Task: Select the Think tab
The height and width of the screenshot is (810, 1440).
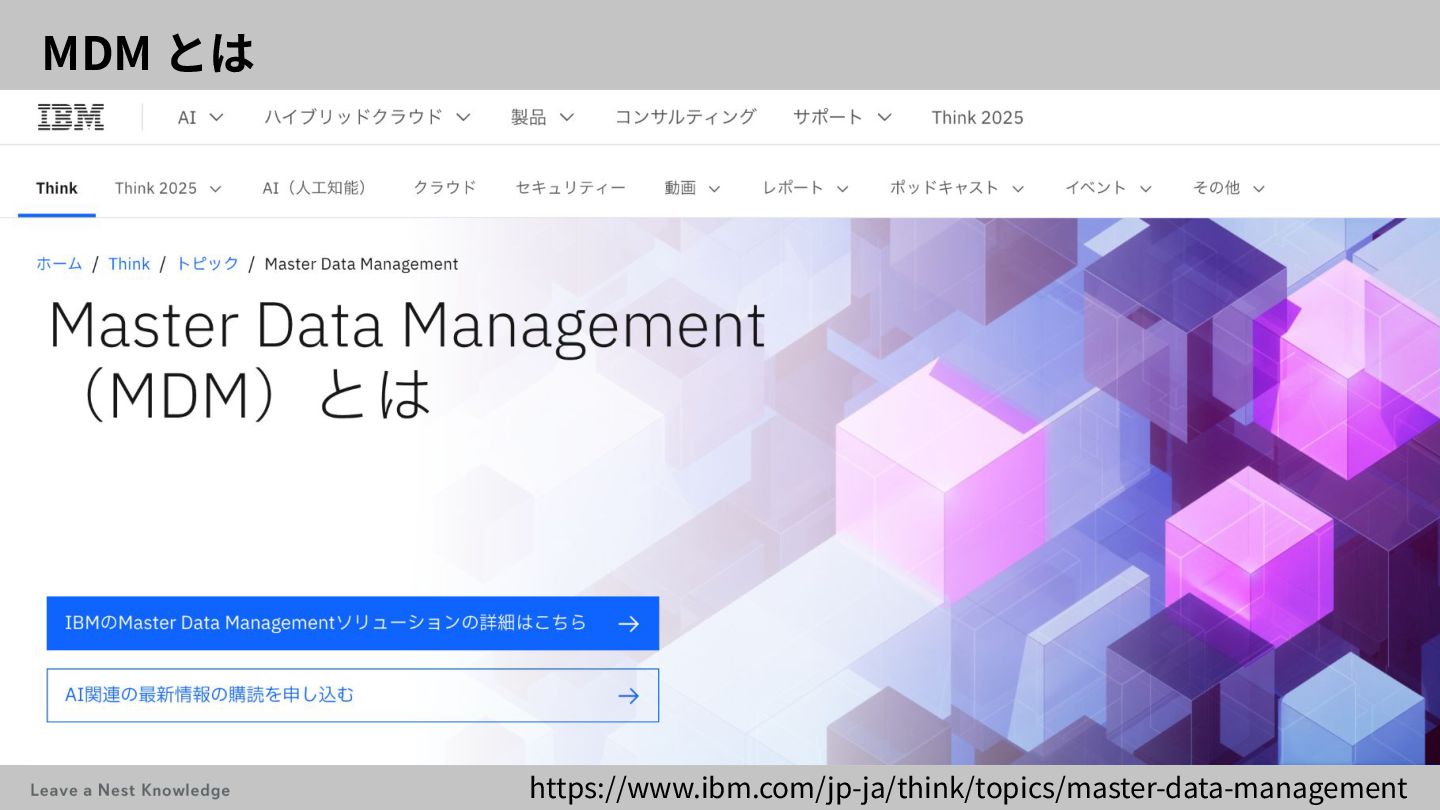Action: point(57,187)
